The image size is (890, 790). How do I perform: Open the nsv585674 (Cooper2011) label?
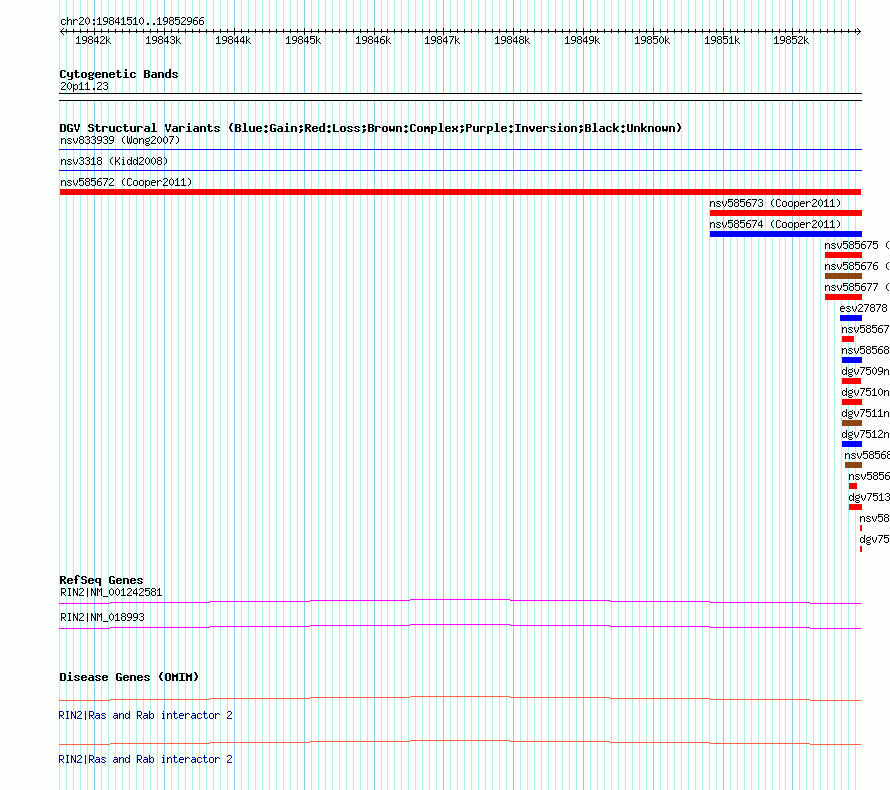click(775, 224)
